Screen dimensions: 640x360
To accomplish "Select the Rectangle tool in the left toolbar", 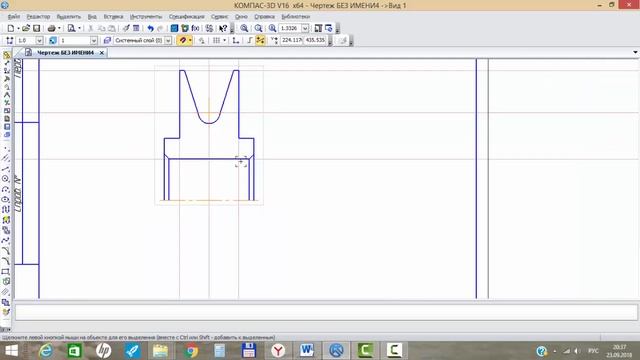I will 5,271.
